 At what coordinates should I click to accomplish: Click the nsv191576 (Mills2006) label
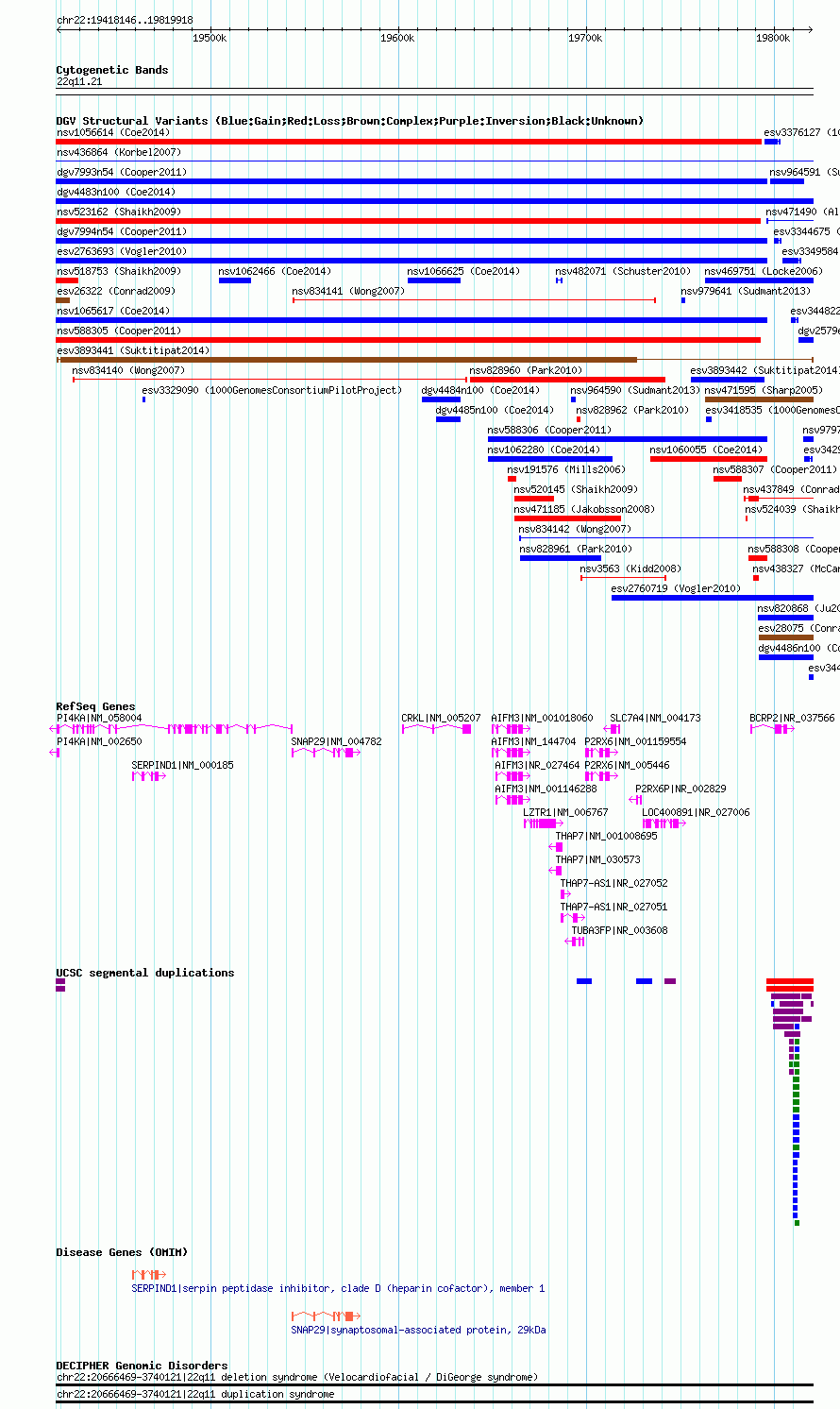565,469
